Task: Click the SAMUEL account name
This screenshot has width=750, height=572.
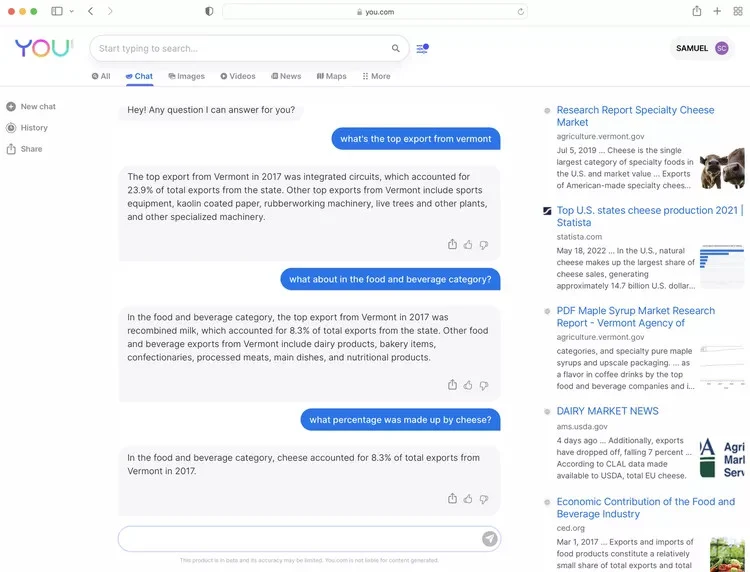Action: click(x=692, y=48)
